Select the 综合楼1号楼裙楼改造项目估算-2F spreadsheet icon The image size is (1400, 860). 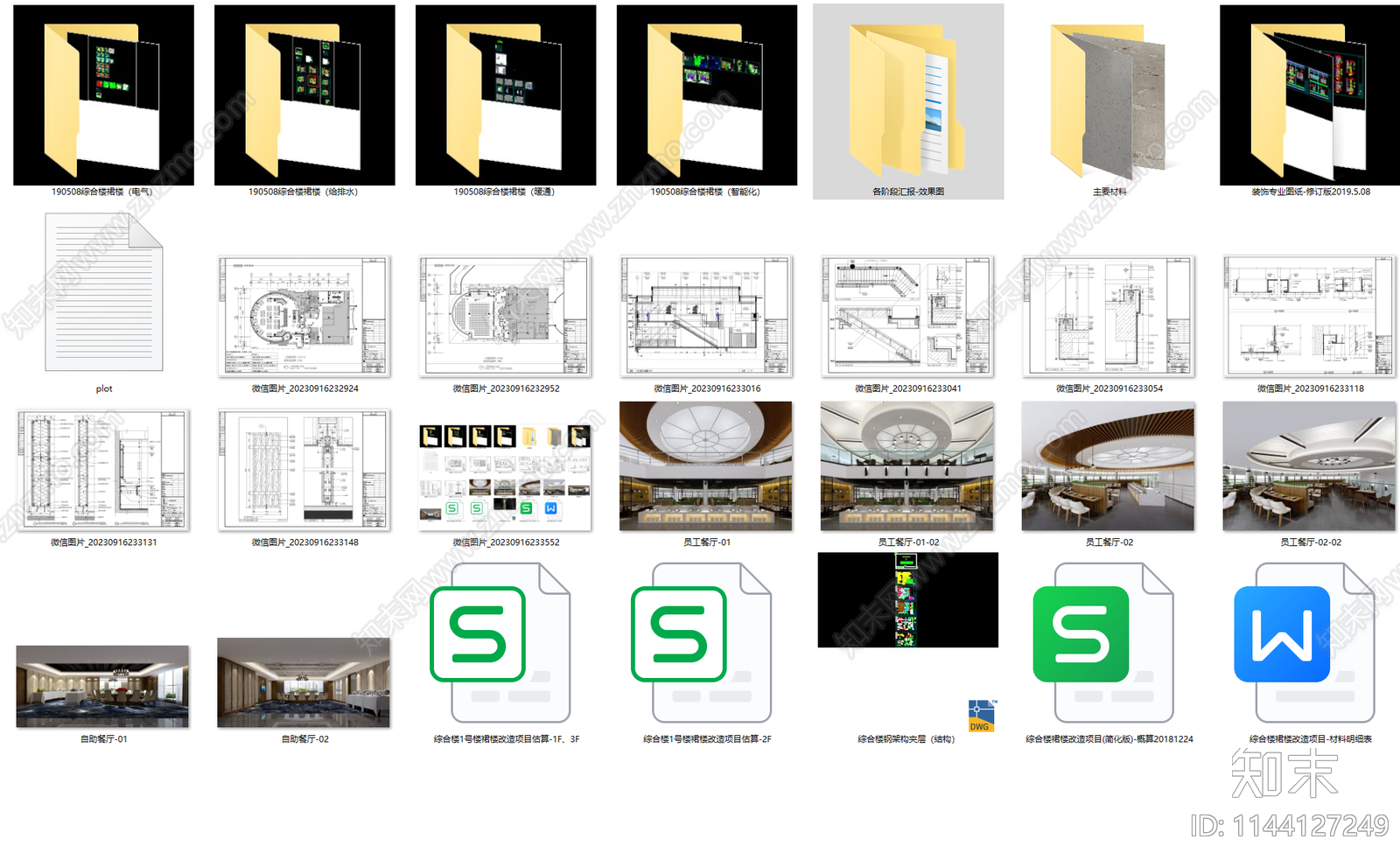click(x=702, y=643)
